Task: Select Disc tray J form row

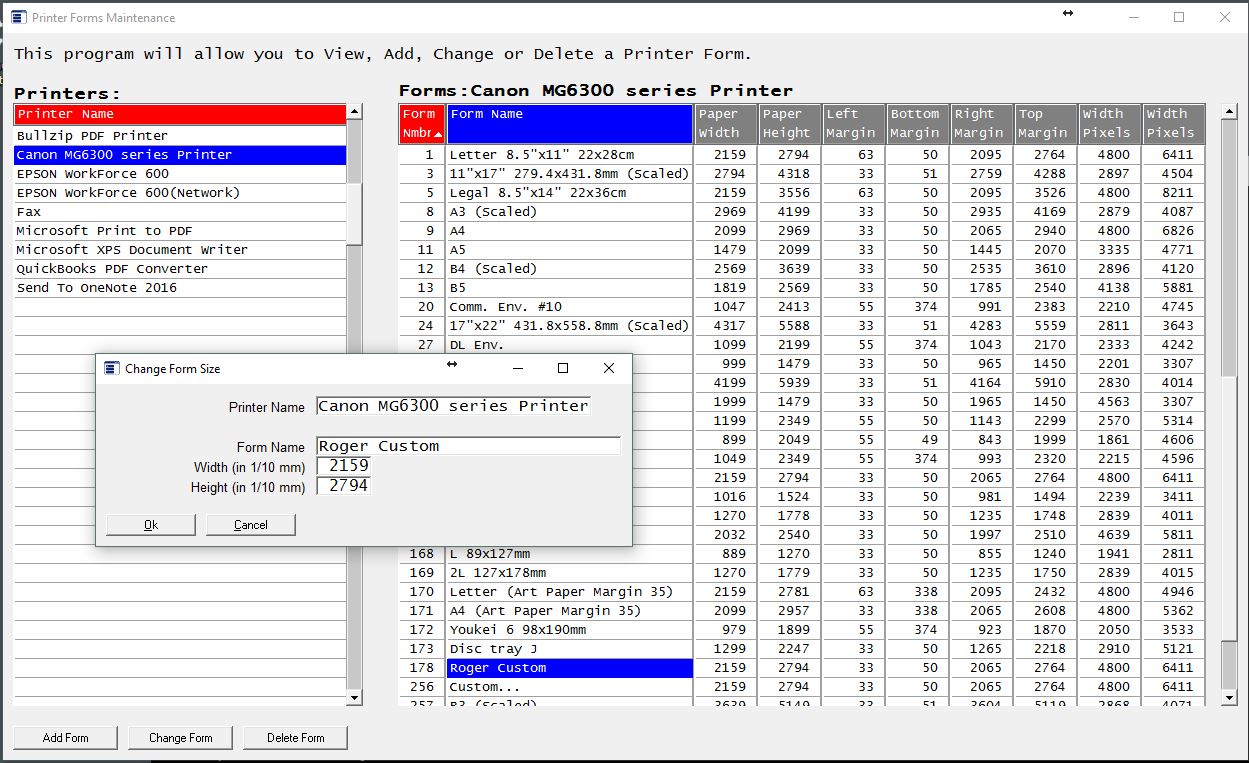Action: (x=570, y=649)
